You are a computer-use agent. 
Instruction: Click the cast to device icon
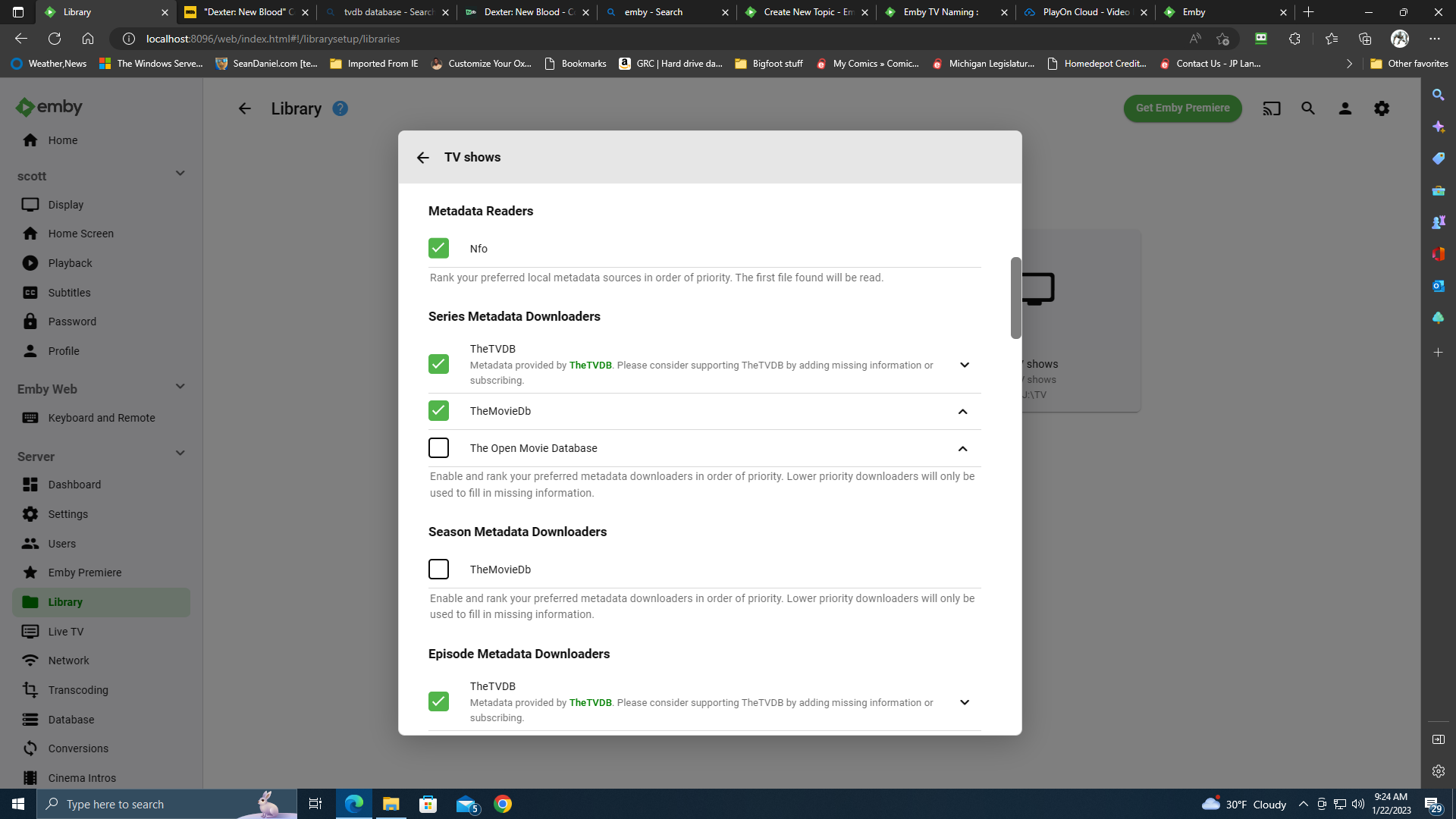pos(1271,108)
